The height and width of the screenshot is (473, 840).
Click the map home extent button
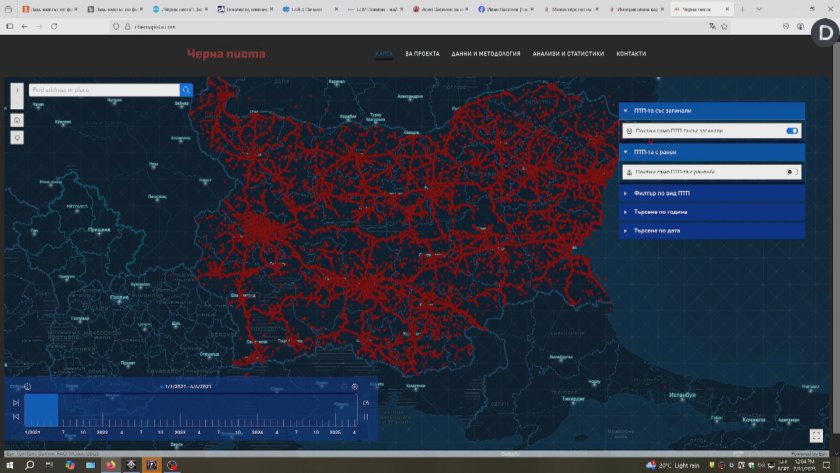17,119
